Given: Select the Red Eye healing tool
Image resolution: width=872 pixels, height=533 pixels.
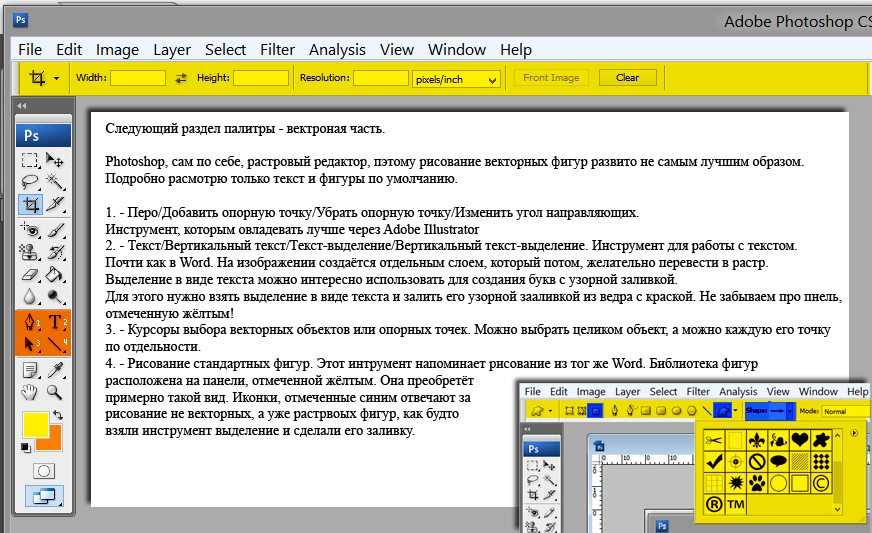Looking at the screenshot, I should tap(29, 230).
